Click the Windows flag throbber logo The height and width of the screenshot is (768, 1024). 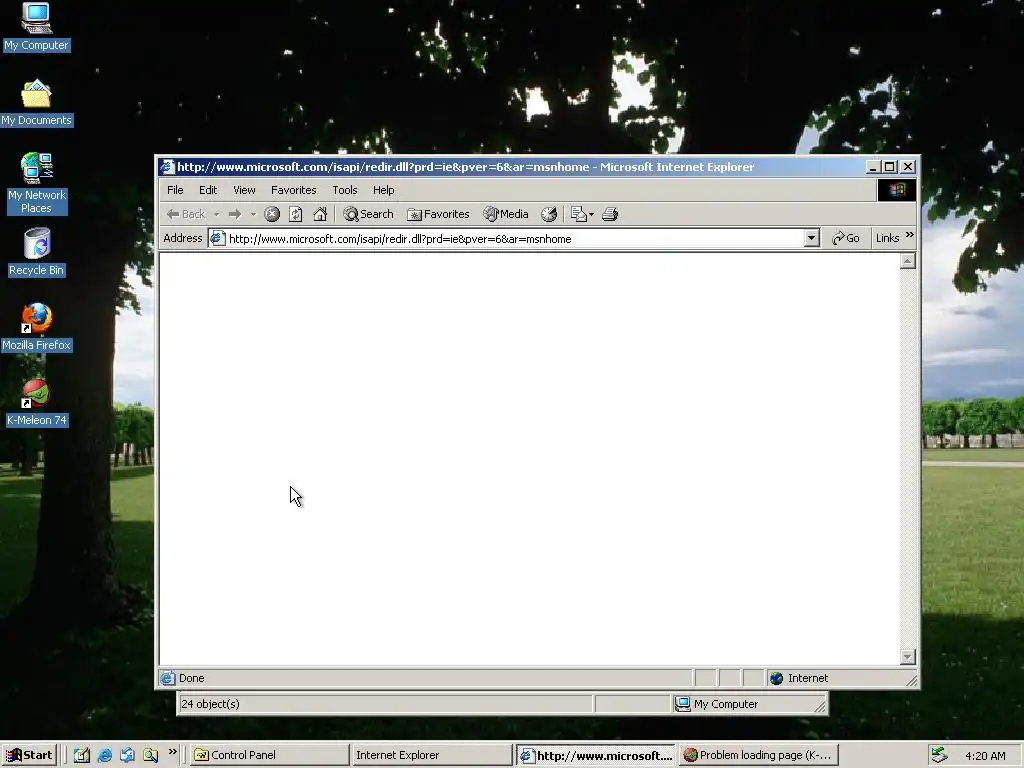click(897, 190)
